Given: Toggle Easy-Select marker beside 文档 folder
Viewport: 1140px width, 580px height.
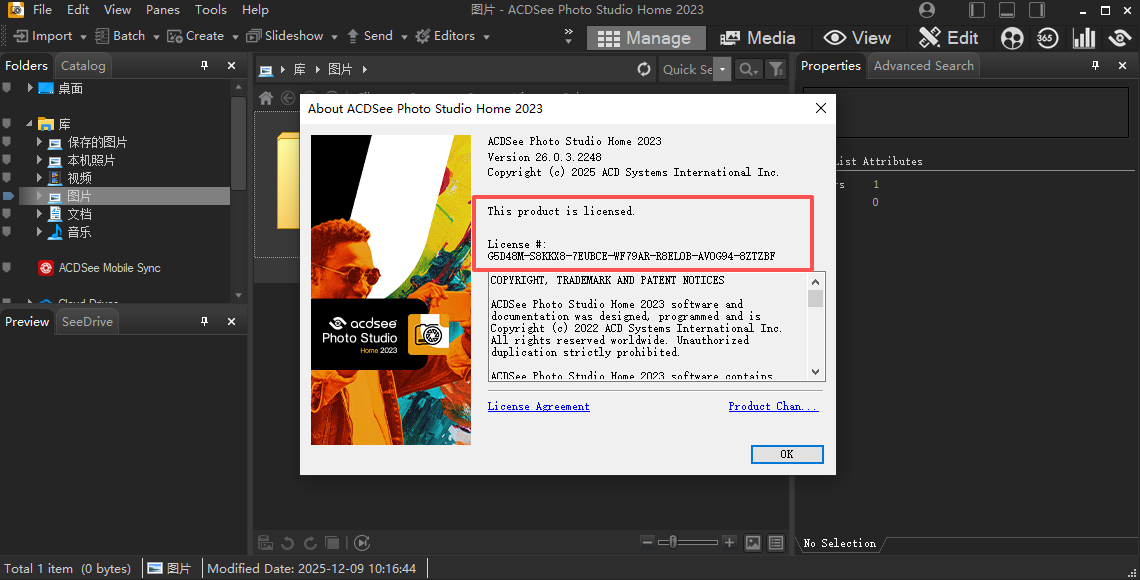Looking at the screenshot, I should (8, 214).
